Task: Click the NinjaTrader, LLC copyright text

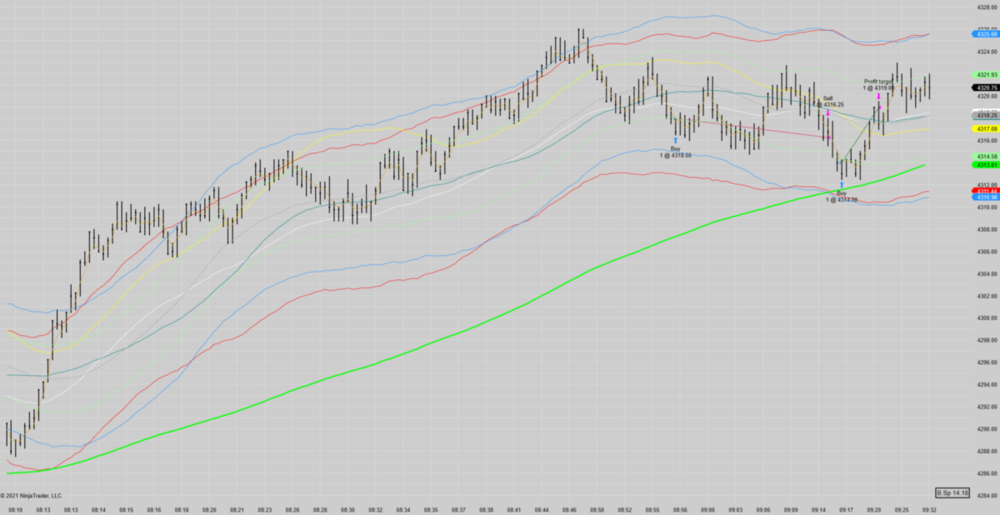Action: pyautogui.click(x=31, y=495)
